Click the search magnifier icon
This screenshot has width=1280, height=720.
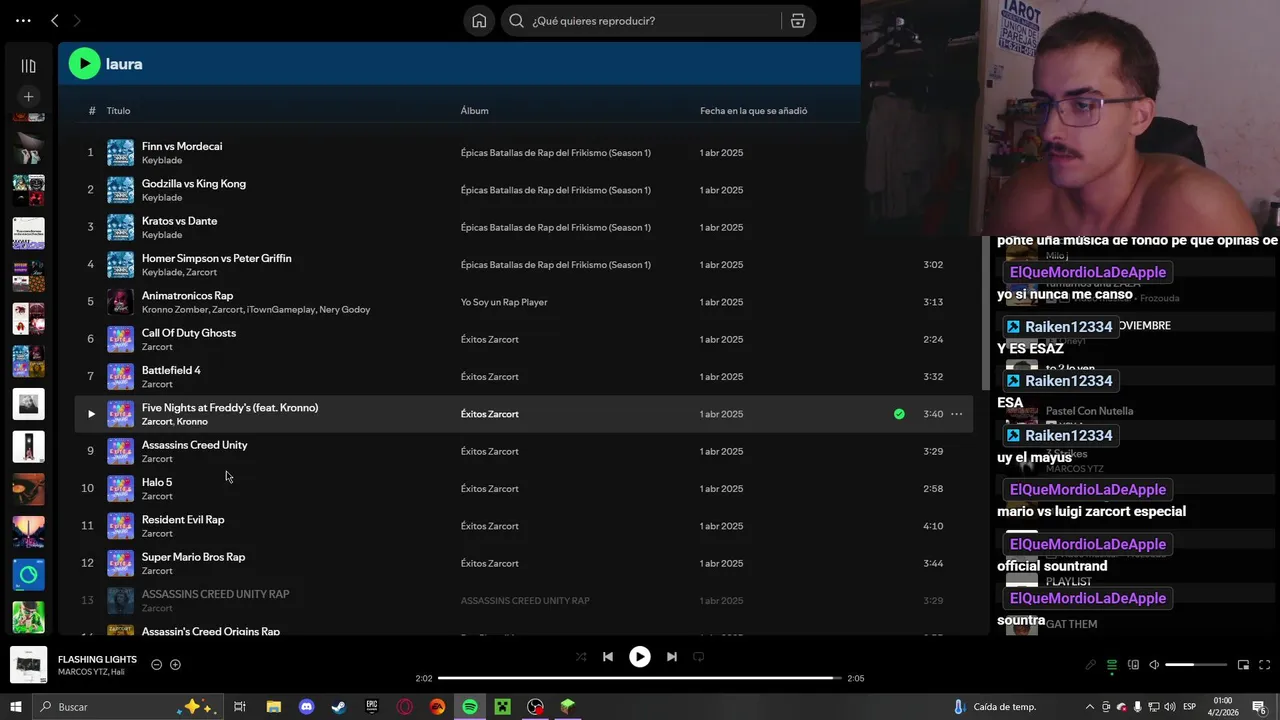pos(516,21)
